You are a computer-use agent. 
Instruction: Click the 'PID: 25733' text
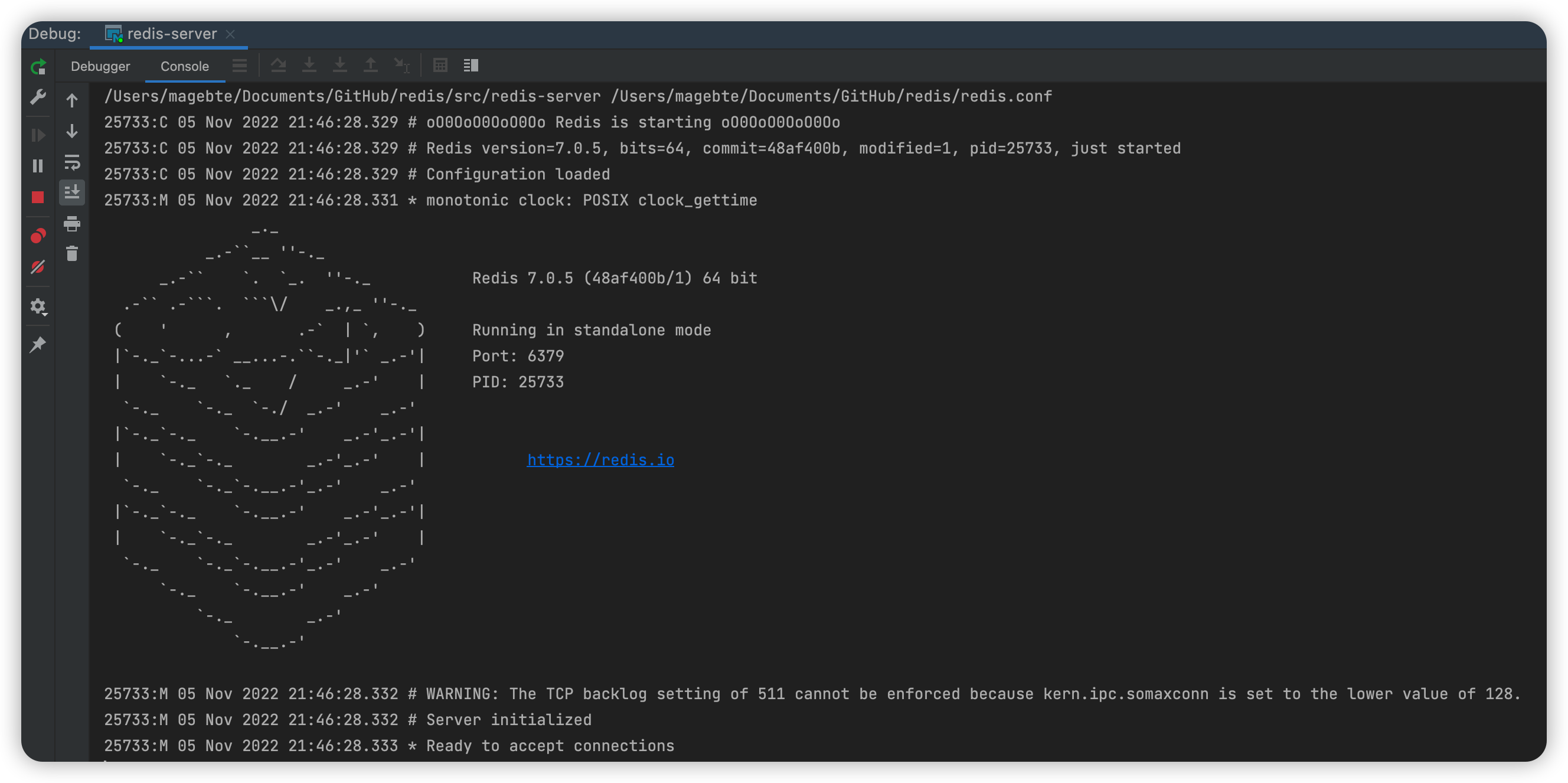point(518,382)
